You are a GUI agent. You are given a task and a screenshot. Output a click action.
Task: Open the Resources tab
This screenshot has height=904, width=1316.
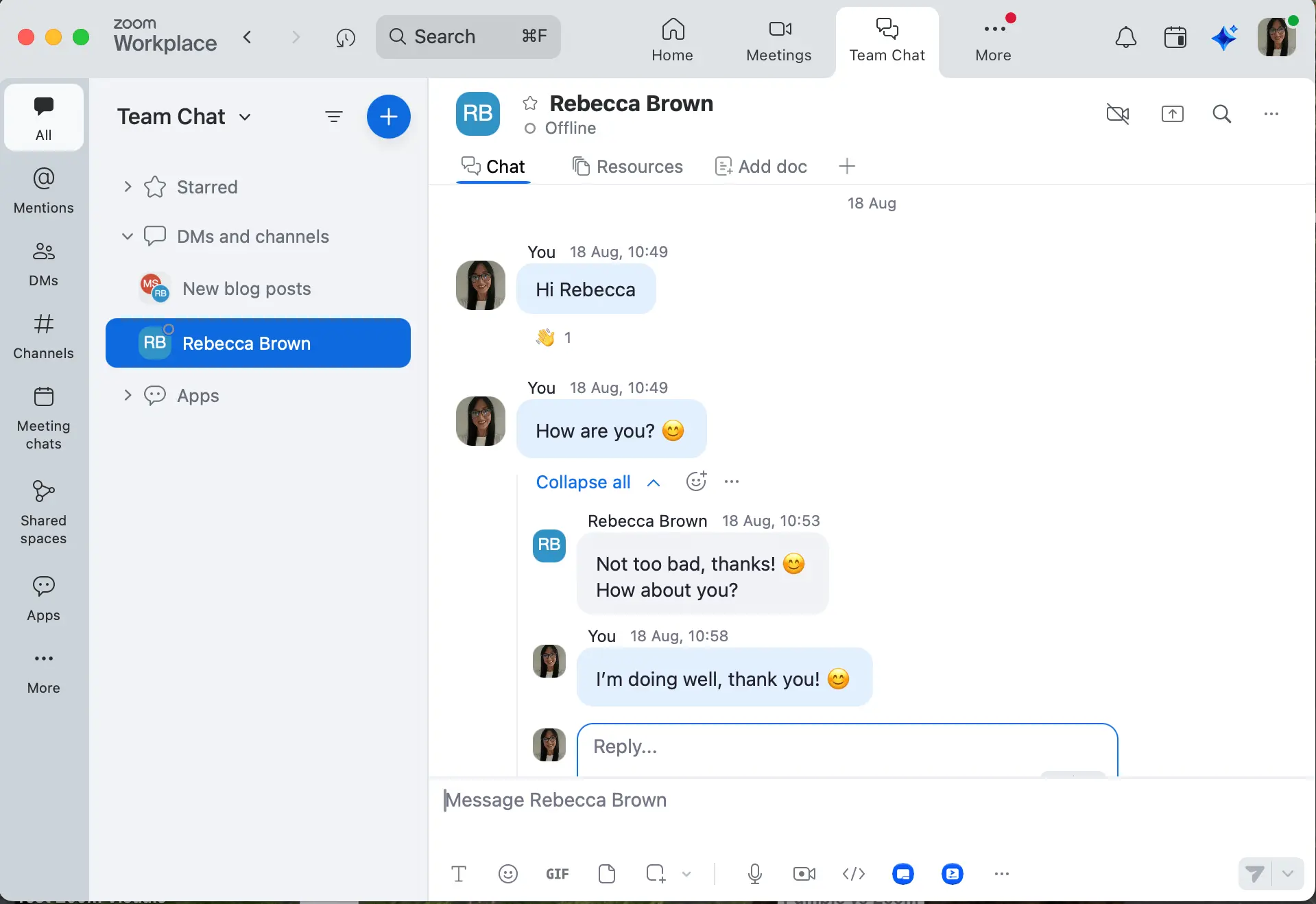tap(627, 167)
